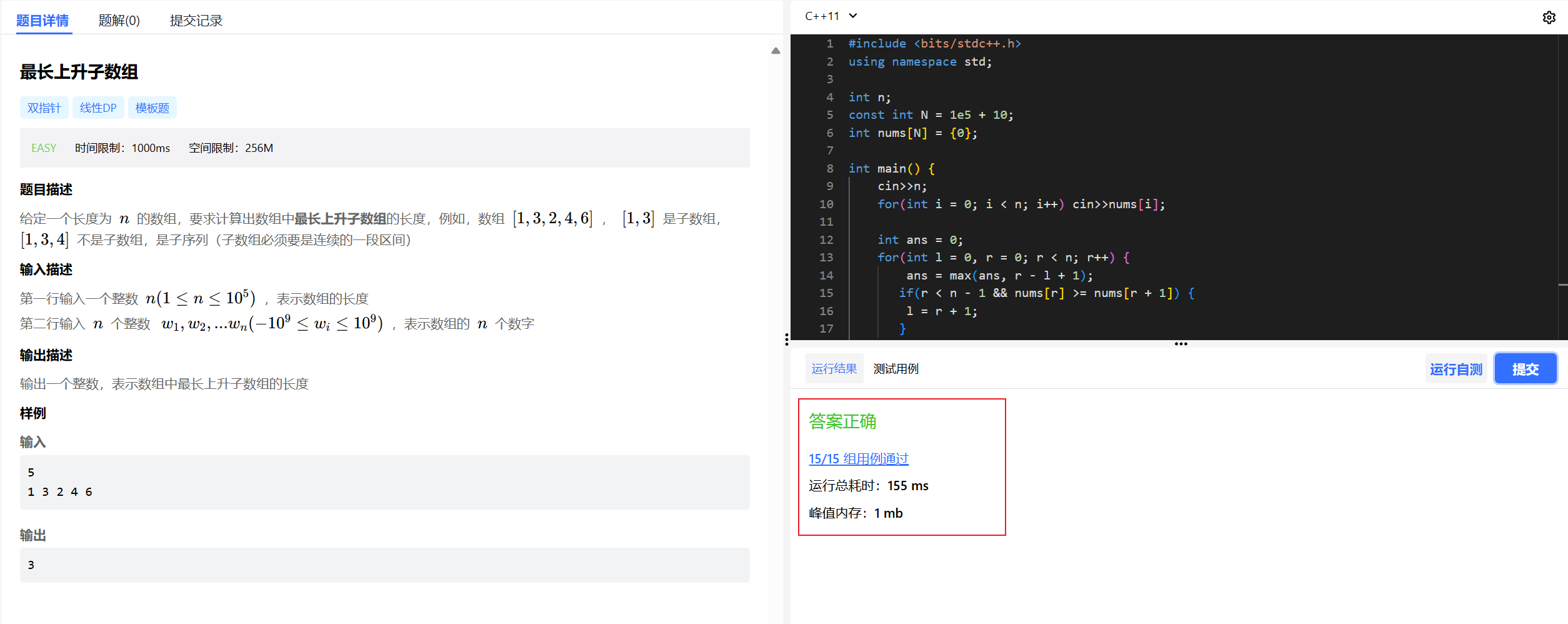The image size is (1568, 624).
Task: Select the 线性DP tag
Action: click(98, 108)
